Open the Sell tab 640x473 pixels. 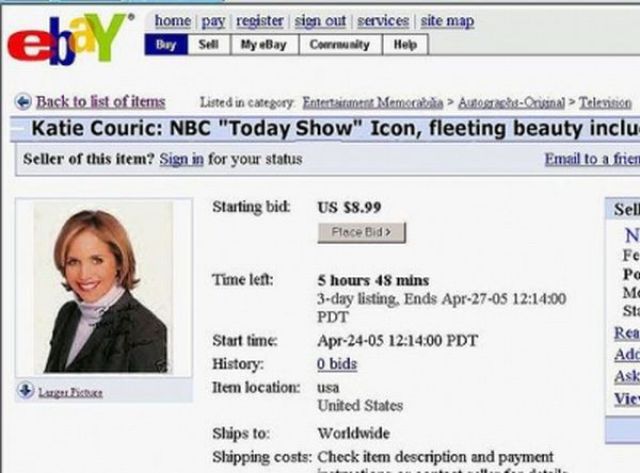coord(209,44)
